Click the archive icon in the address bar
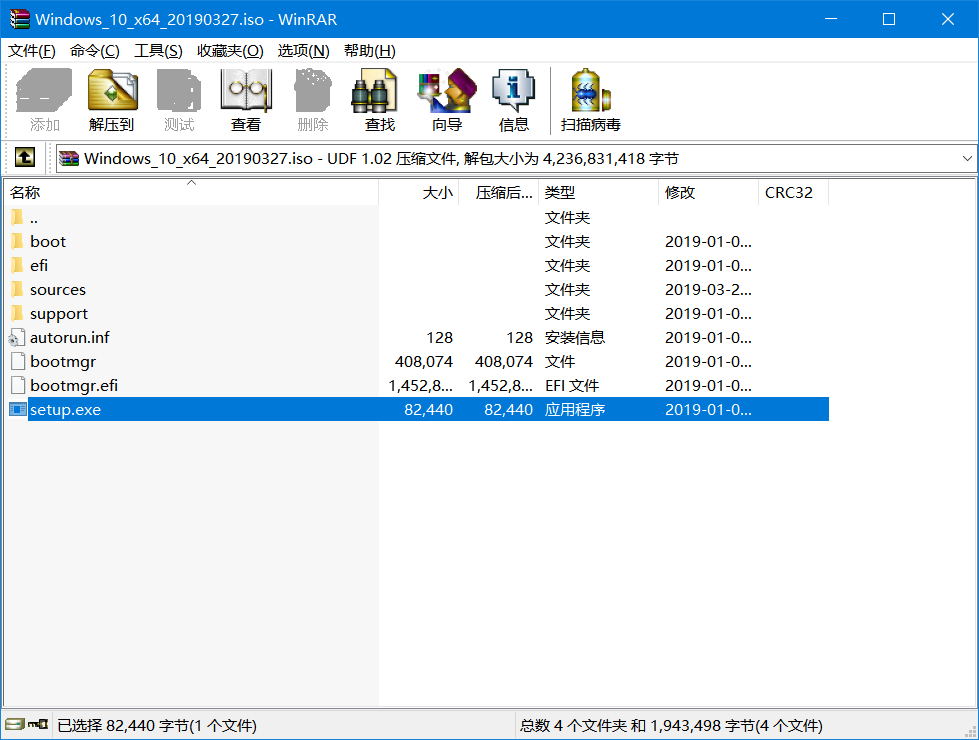Screen dimensions: 979x740 [69, 159]
